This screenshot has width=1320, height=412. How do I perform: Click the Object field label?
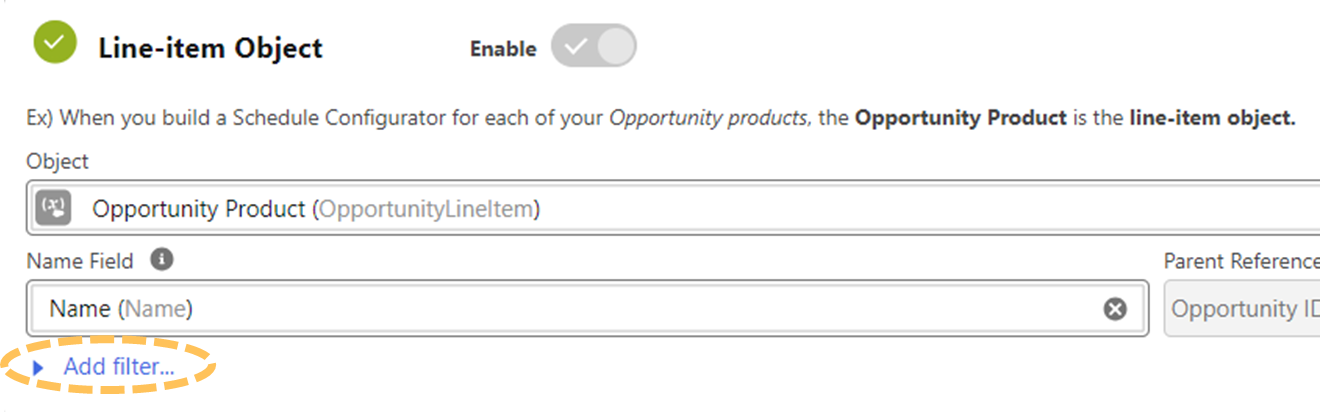[57, 161]
